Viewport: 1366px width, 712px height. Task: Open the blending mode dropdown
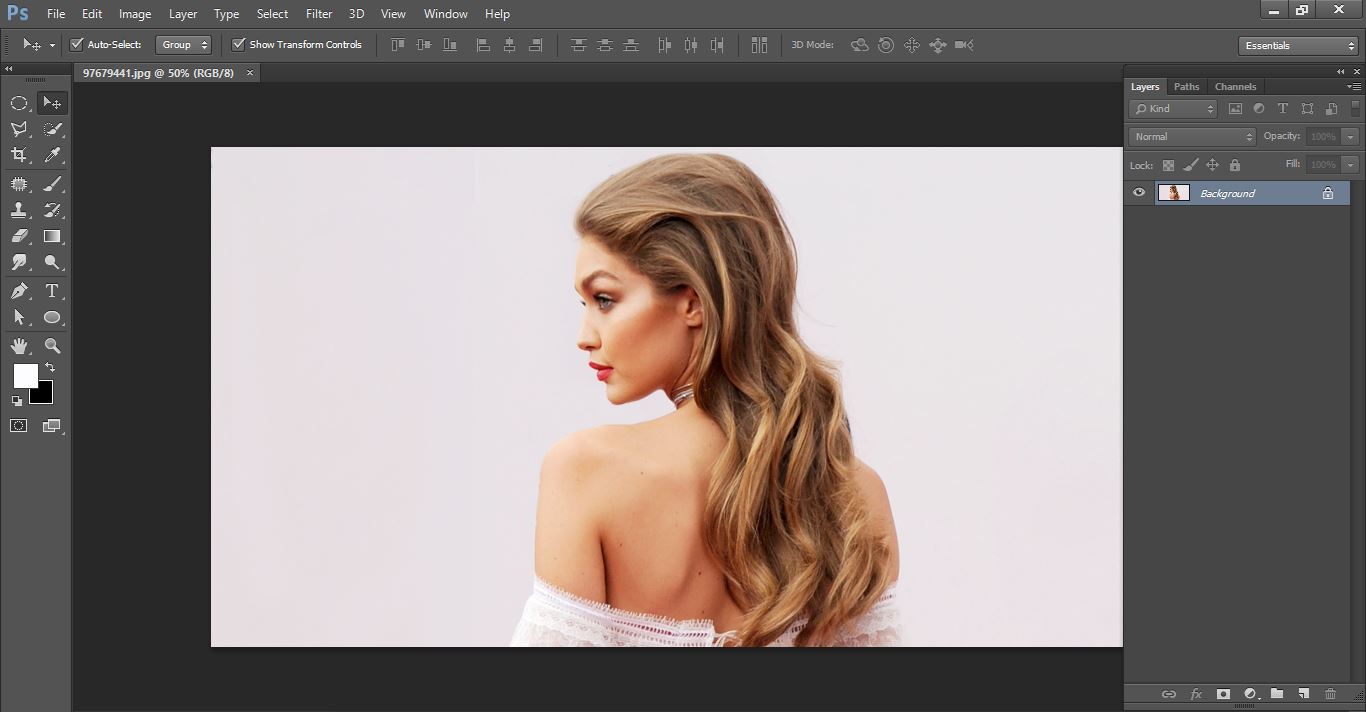(x=1190, y=136)
